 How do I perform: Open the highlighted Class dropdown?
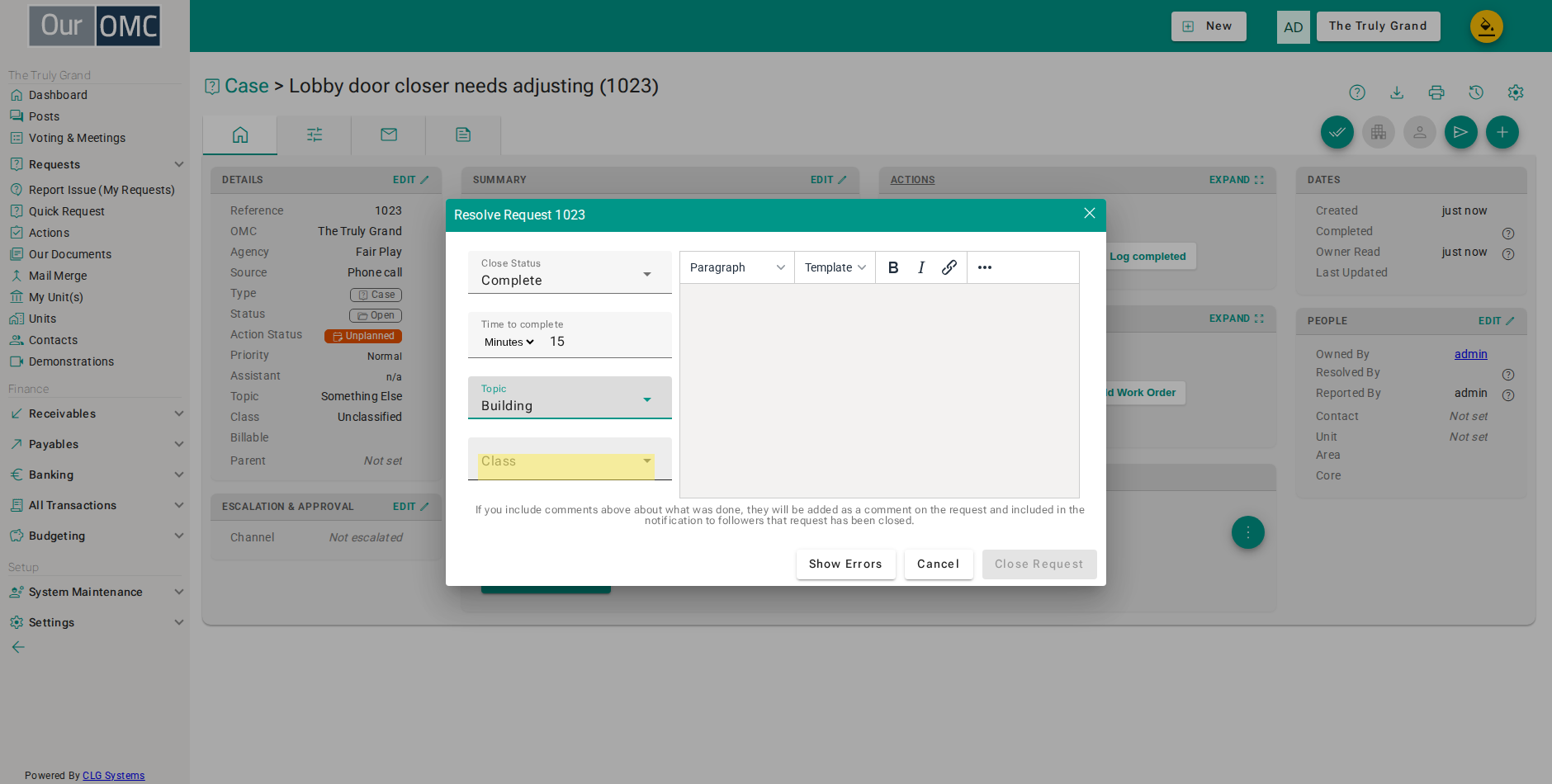click(x=570, y=460)
